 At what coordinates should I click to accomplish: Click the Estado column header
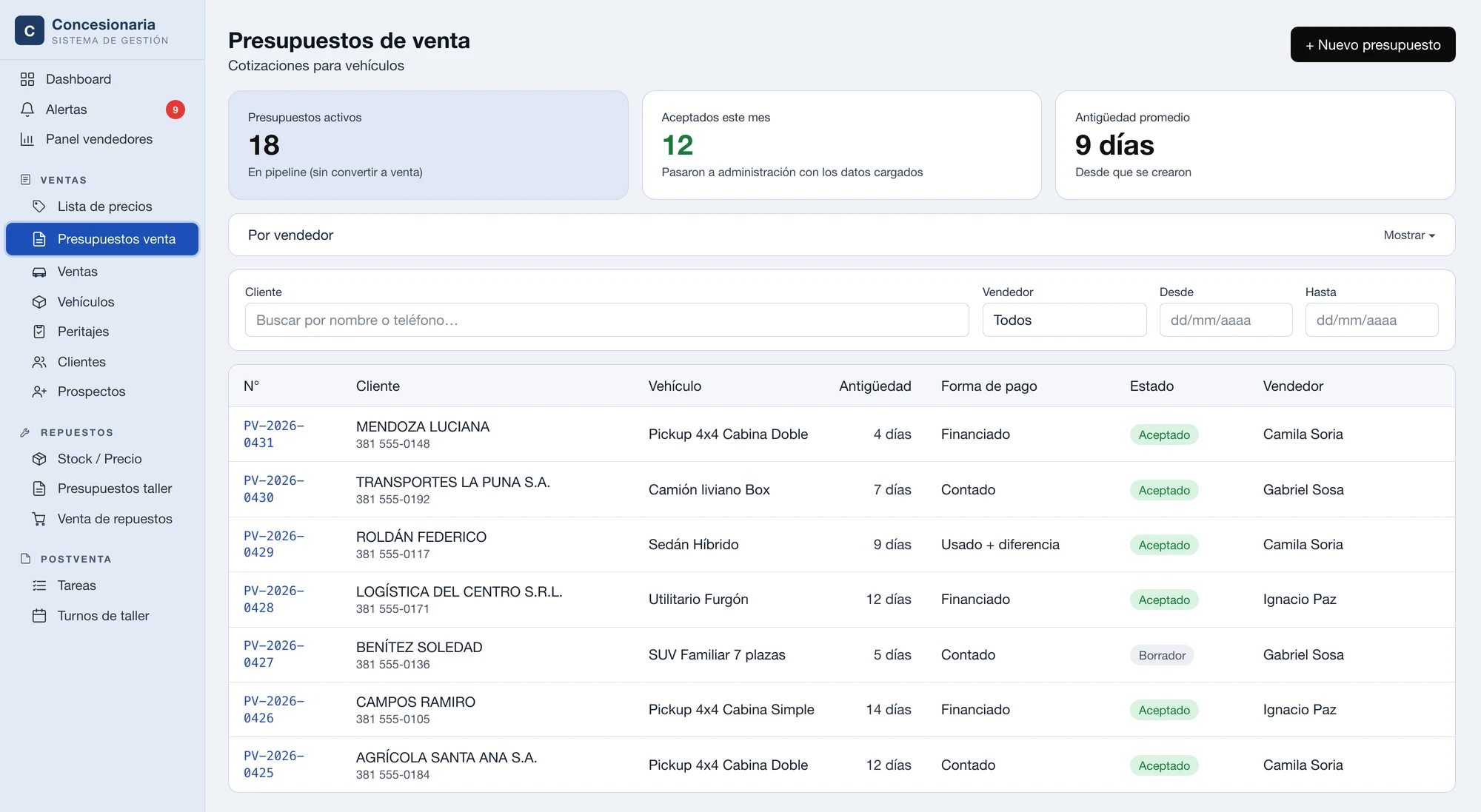pyautogui.click(x=1151, y=386)
